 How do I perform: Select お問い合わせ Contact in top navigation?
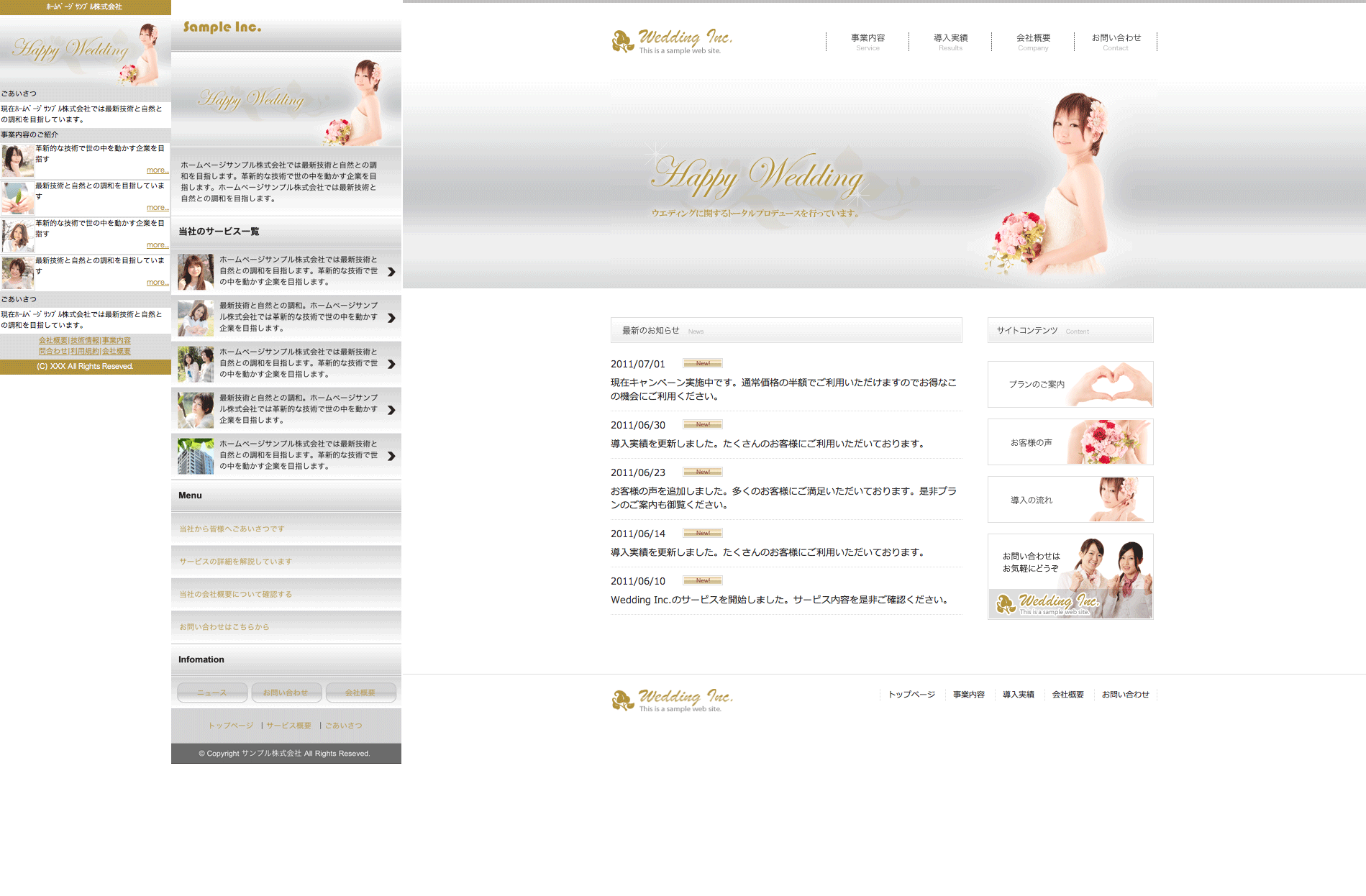(x=1116, y=42)
